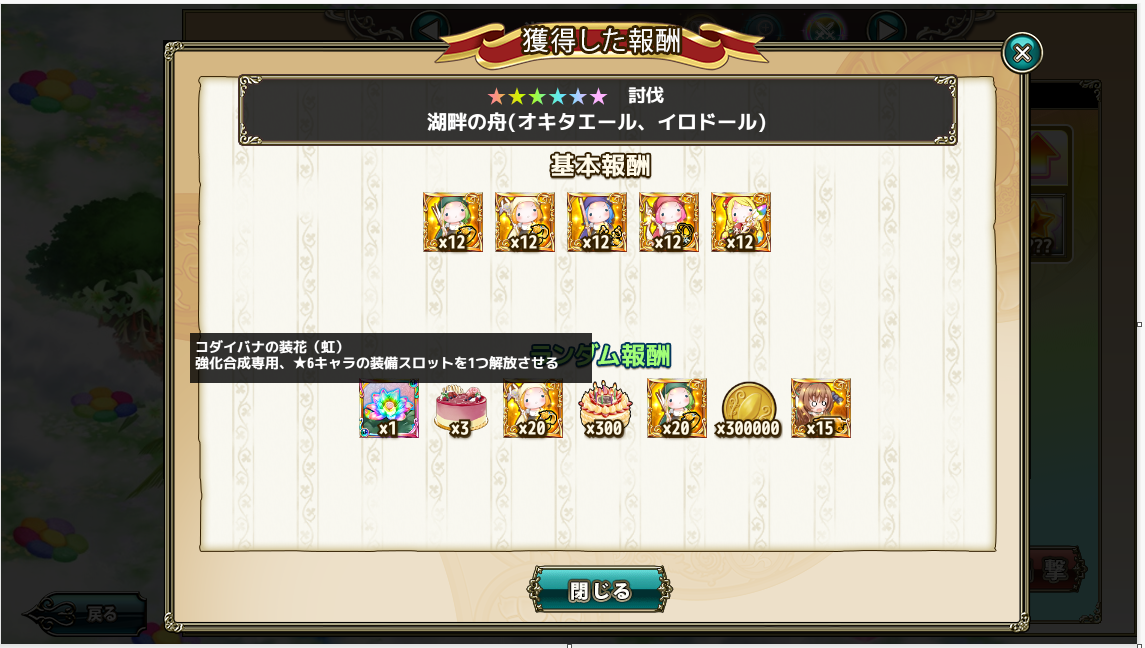Close the rewards dialog with the X icon
The width and height of the screenshot is (1145, 648).
(1022, 53)
